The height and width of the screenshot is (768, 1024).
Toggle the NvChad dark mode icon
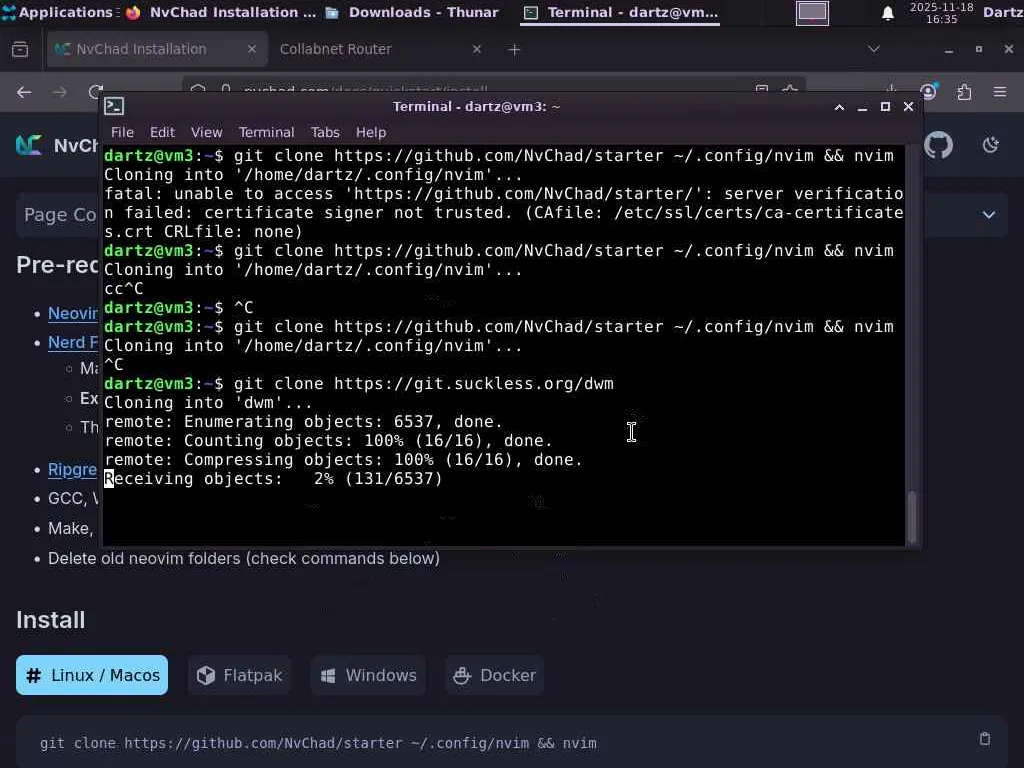pyautogui.click(x=991, y=145)
